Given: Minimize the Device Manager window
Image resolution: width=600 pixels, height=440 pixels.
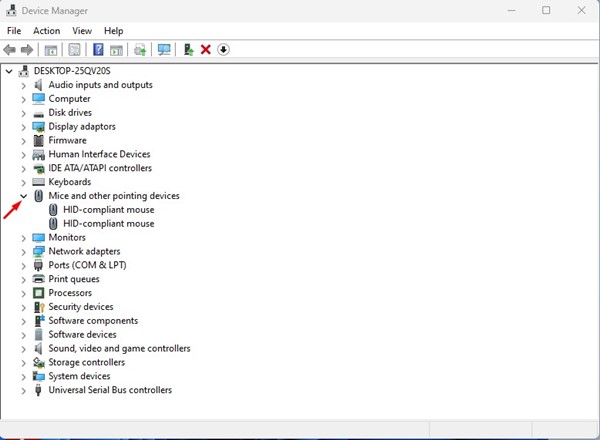Looking at the screenshot, I should pyautogui.click(x=511, y=10).
